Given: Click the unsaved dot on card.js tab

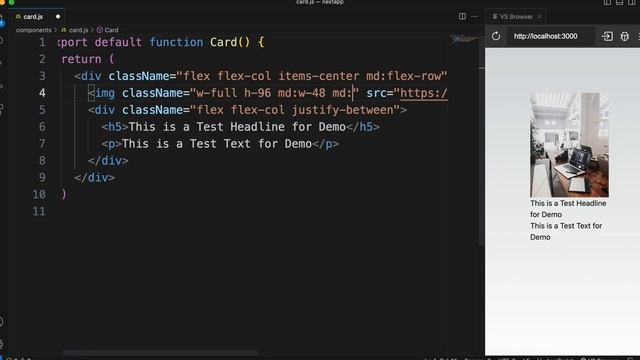Looking at the screenshot, I should pyautogui.click(x=58, y=17).
